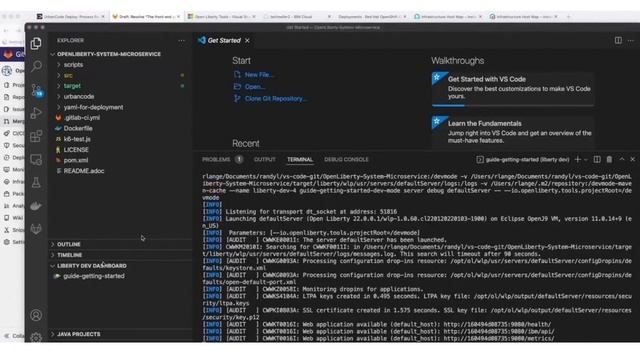Image resolution: width=640 pixels, height=360 pixels.
Task: Open Get Started with VS Code walkthrough
Action: (x=513, y=88)
